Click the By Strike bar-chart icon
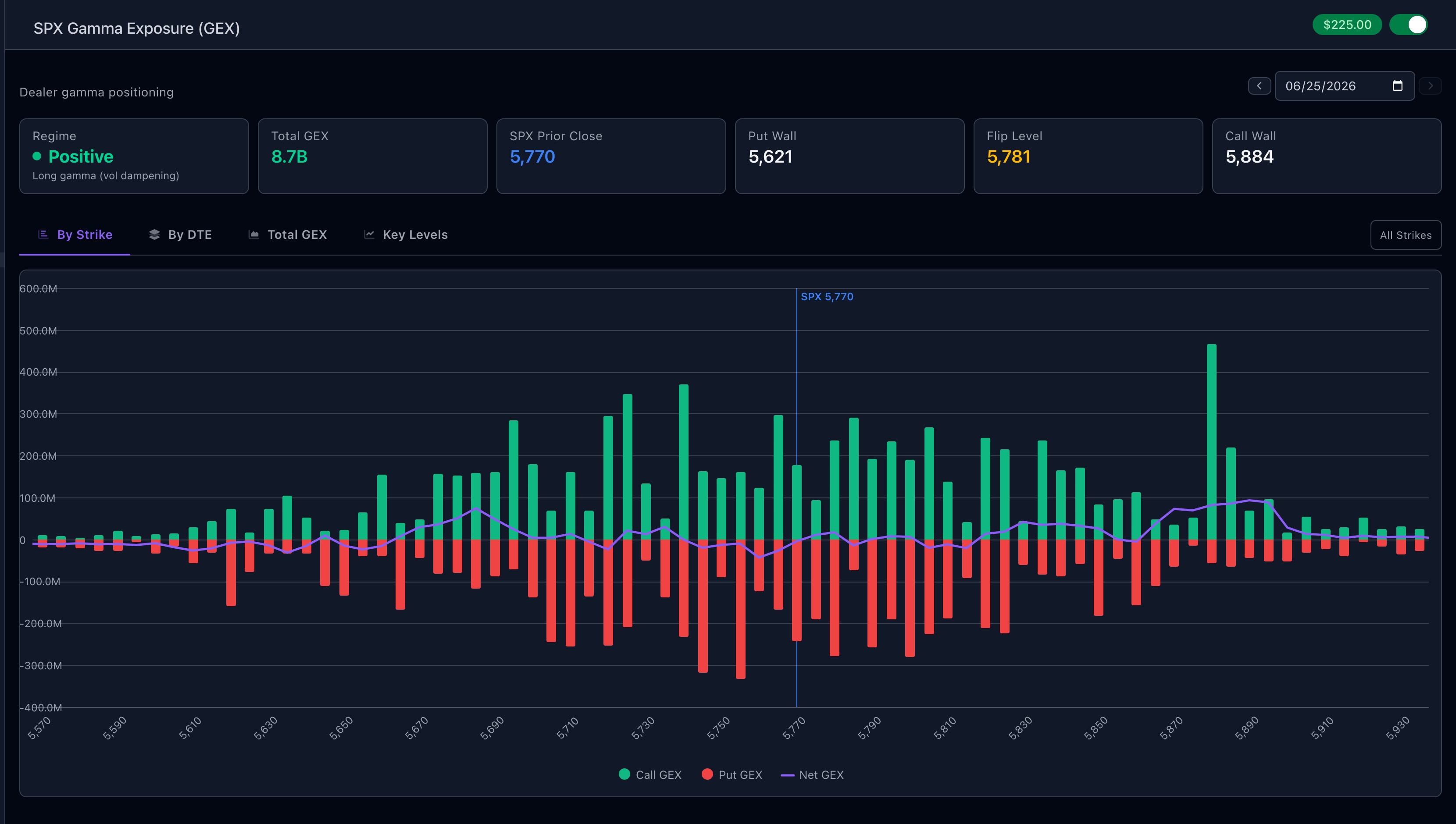The image size is (1456, 824). pos(43,234)
